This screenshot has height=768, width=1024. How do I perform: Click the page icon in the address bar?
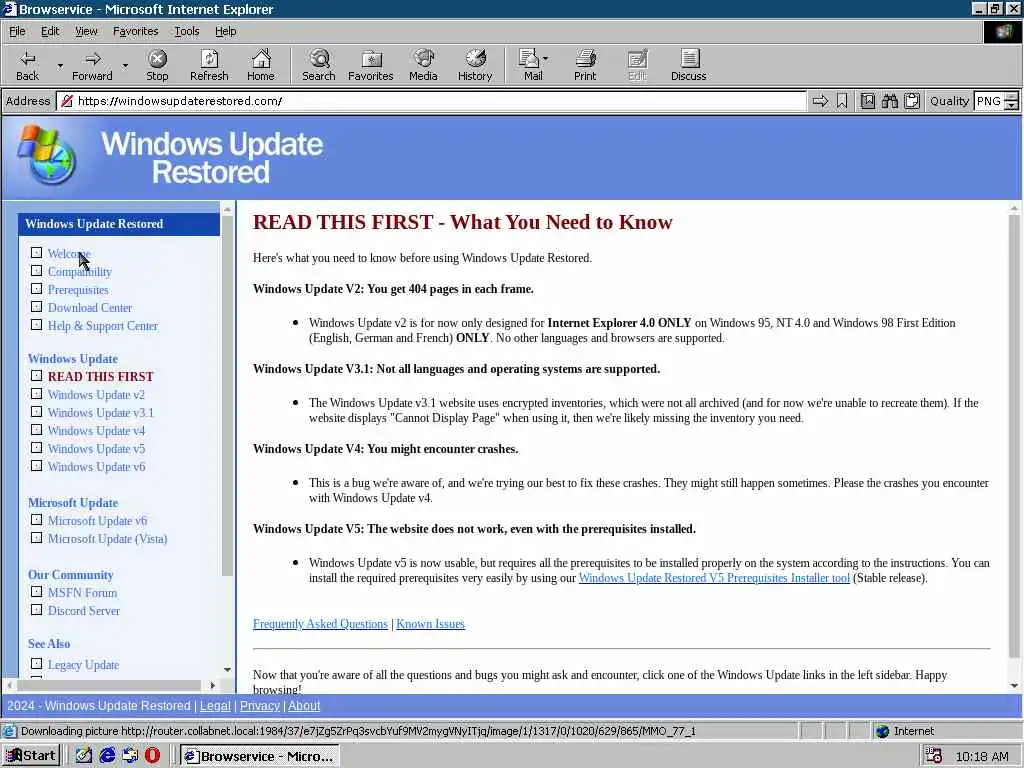tap(67, 101)
